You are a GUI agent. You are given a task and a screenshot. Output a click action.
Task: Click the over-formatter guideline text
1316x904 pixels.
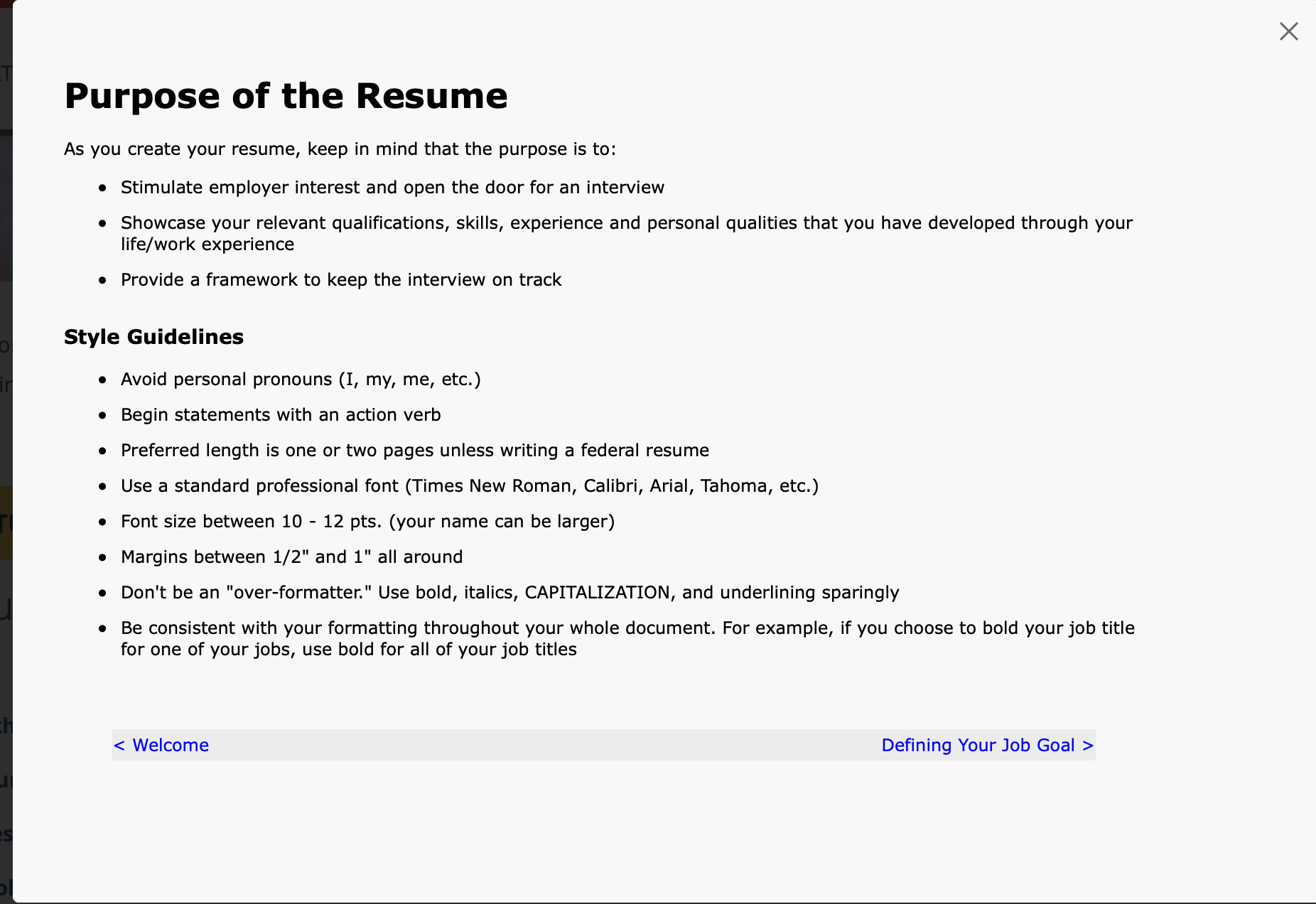pos(510,592)
